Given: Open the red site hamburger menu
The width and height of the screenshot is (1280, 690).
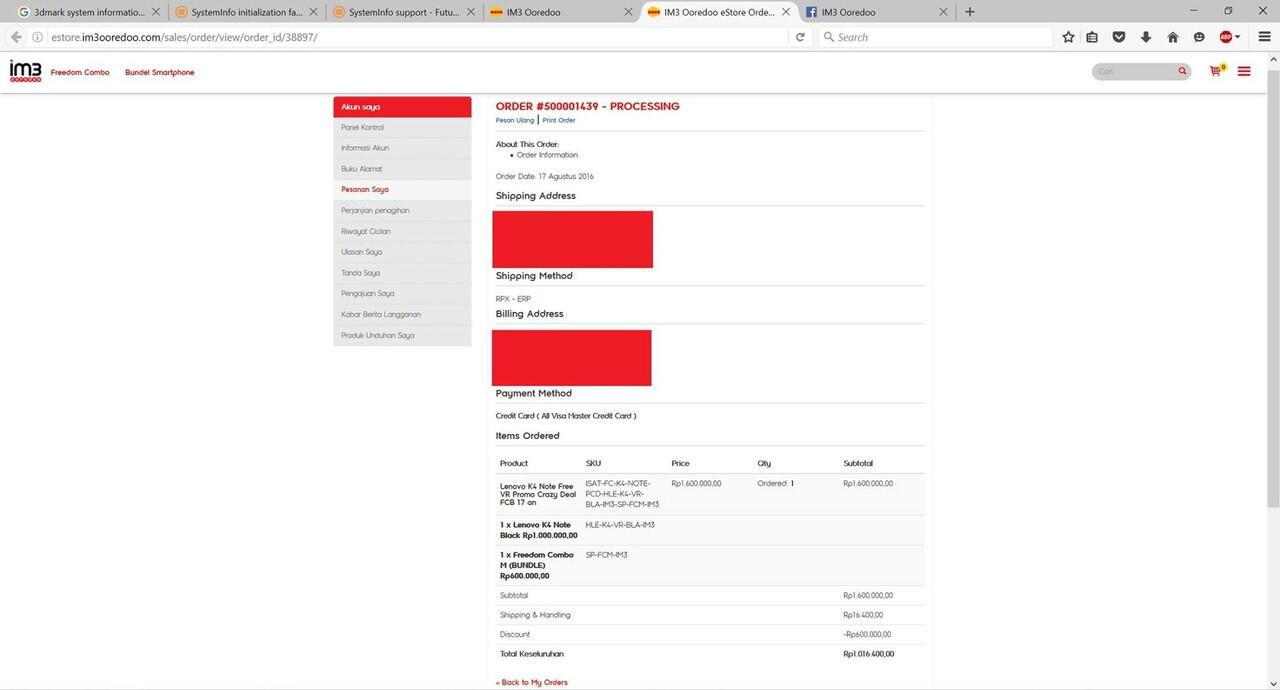Looking at the screenshot, I should click(x=1244, y=71).
